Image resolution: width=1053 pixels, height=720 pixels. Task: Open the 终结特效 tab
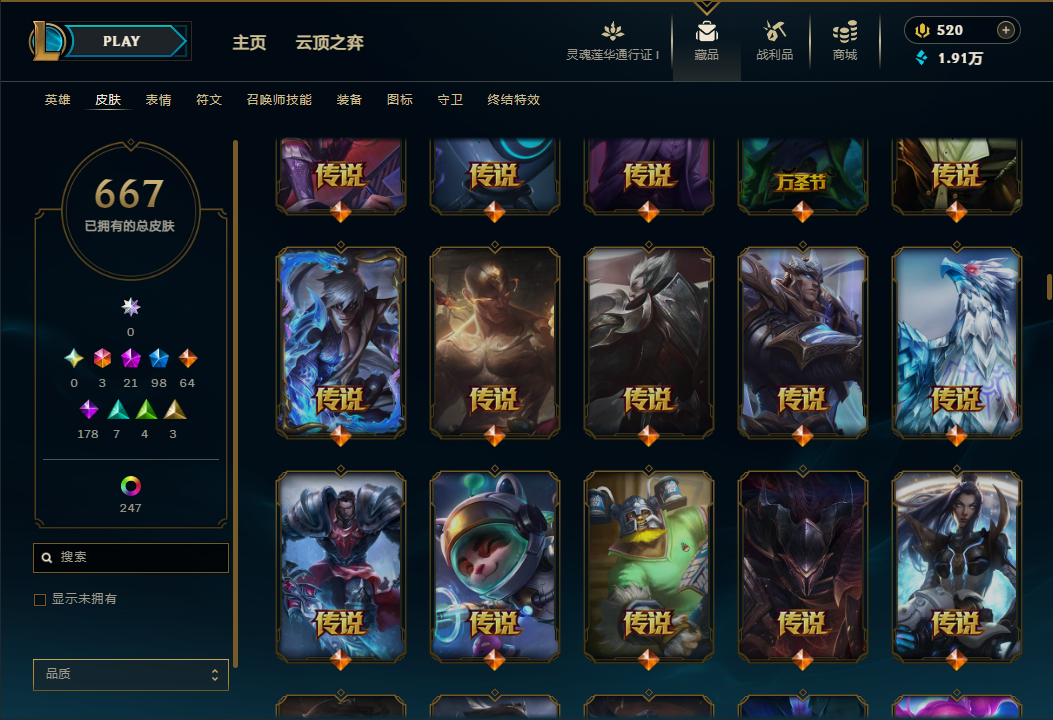(x=514, y=100)
